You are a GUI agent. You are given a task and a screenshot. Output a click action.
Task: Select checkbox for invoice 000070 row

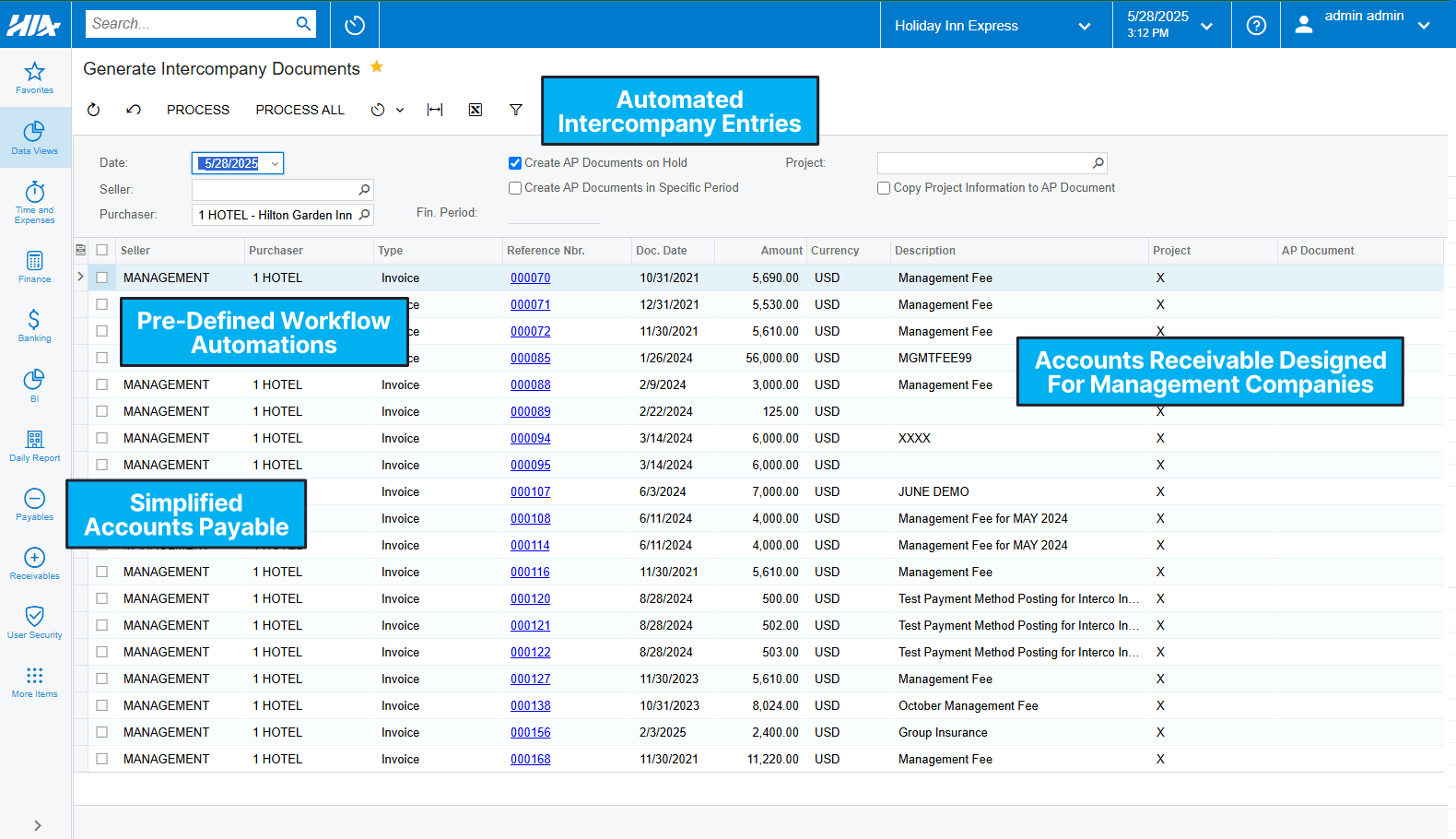point(101,278)
